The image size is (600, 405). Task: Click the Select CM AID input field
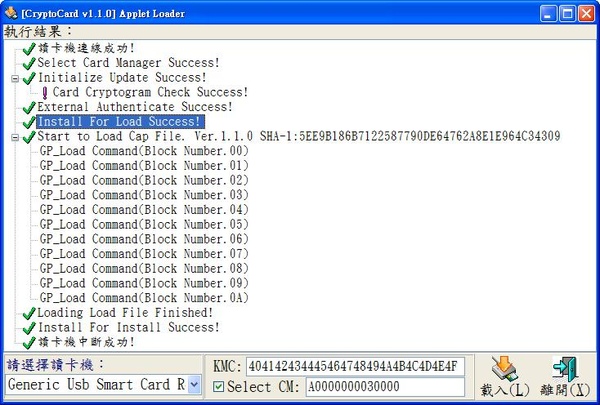pos(385,387)
